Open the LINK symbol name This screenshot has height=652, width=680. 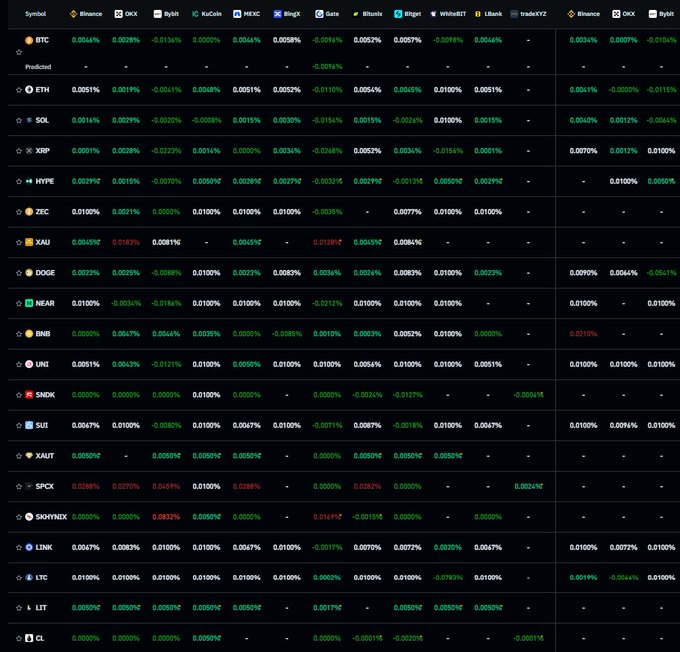(x=44, y=547)
